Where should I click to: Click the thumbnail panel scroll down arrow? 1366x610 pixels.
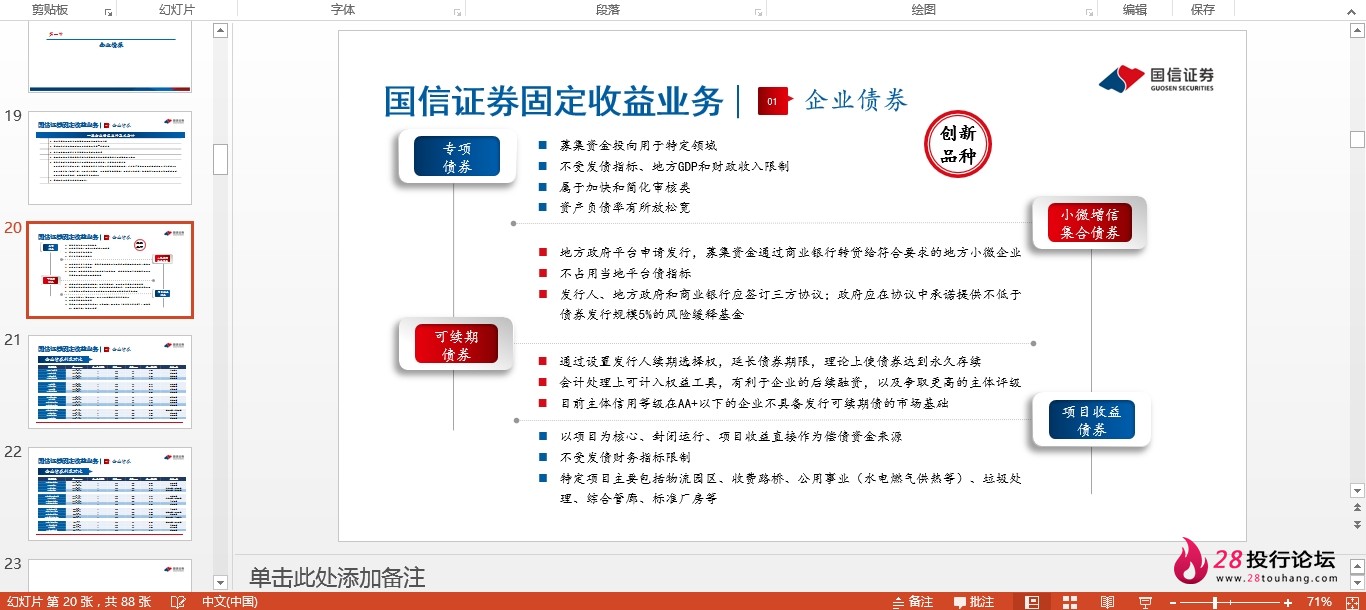(x=221, y=582)
